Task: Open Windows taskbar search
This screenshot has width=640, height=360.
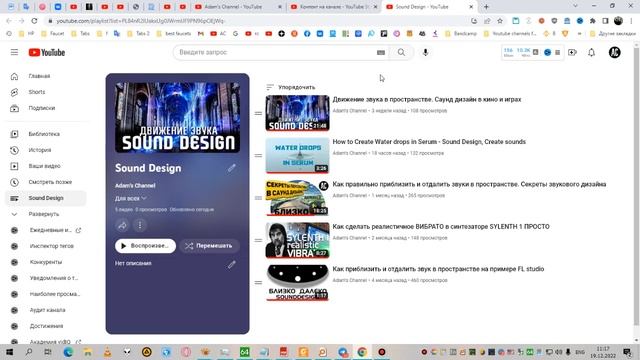Action: point(28,351)
